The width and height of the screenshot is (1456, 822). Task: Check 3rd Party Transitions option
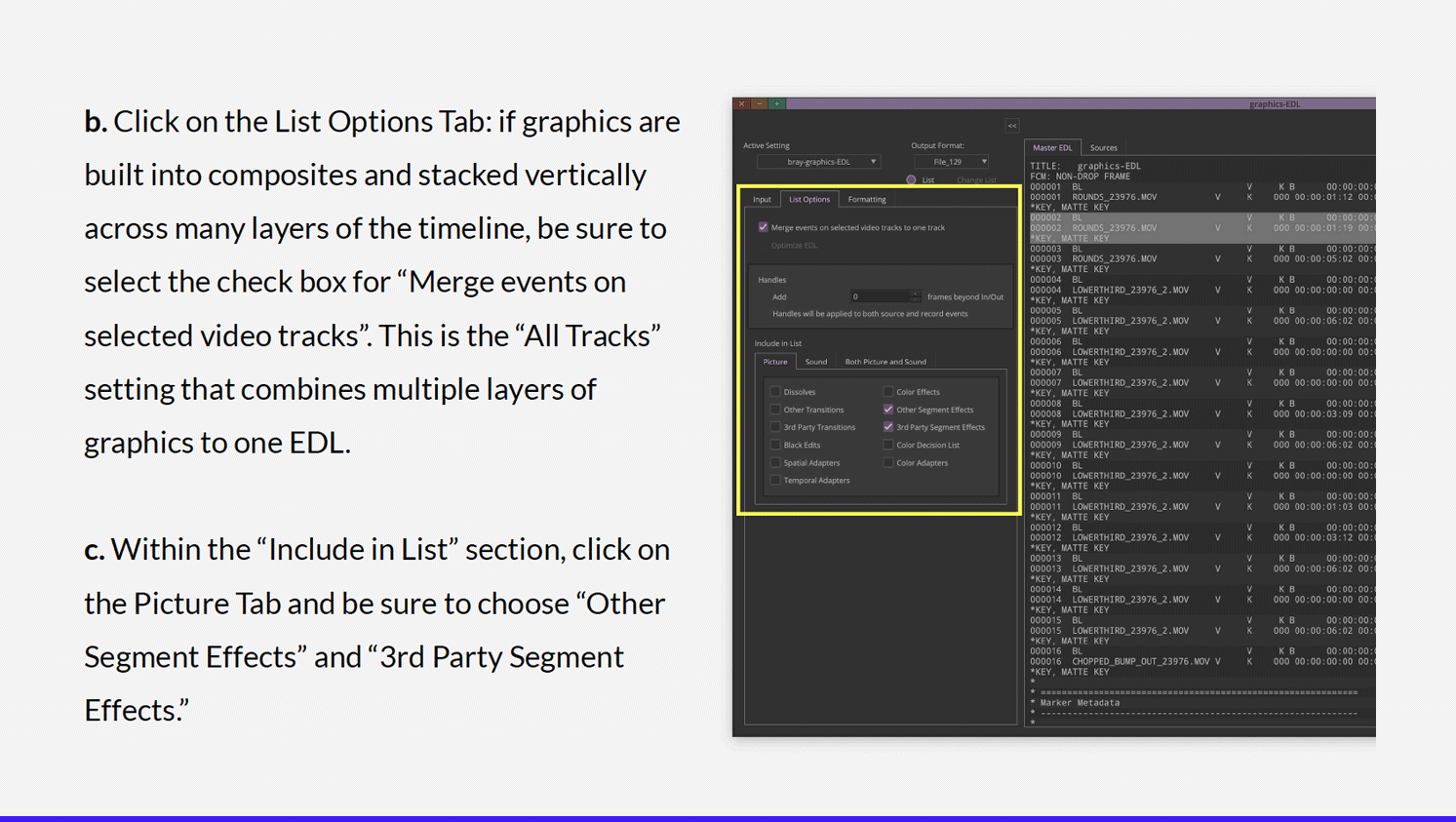click(x=775, y=427)
